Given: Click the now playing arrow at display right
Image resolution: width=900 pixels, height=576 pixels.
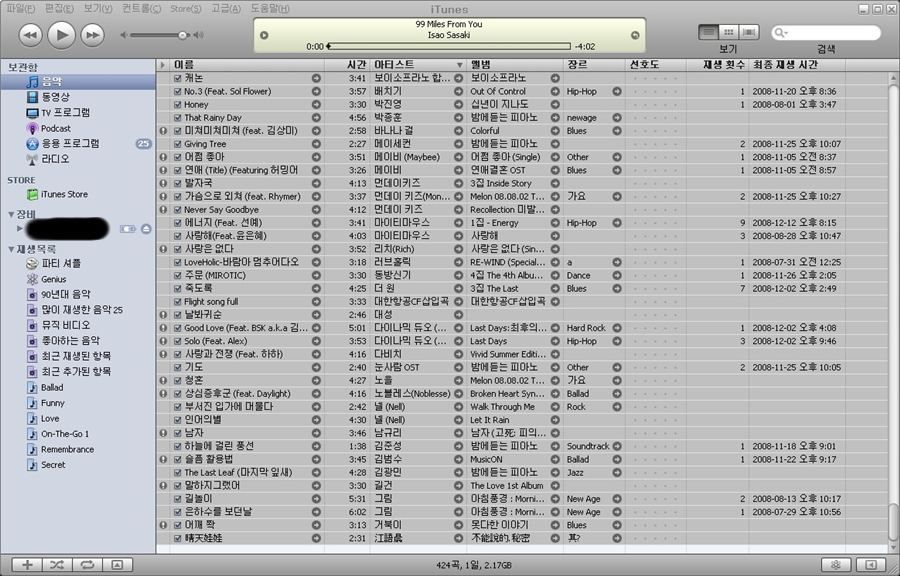Looking at the screenshot, I should tap(635, 35).
